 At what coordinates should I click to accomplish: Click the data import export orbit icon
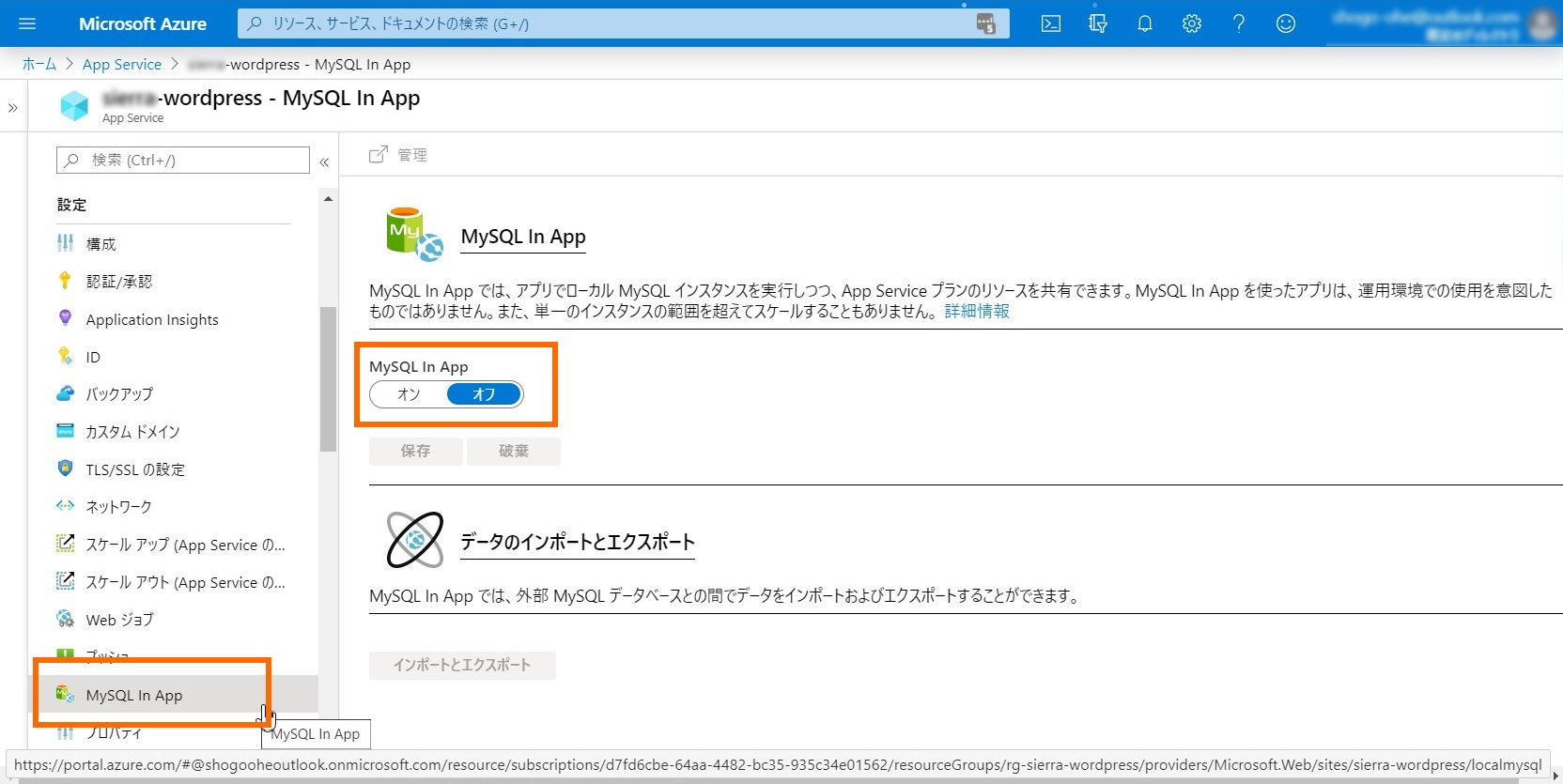coord(414,540)
